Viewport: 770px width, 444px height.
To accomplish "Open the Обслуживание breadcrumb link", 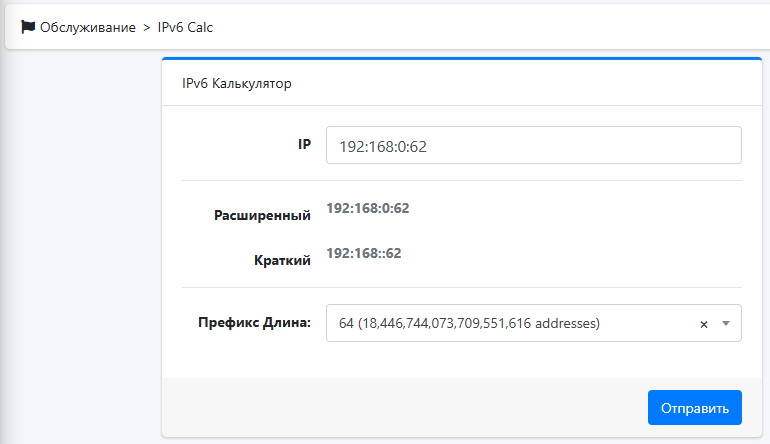I will [x=87, y=27].
